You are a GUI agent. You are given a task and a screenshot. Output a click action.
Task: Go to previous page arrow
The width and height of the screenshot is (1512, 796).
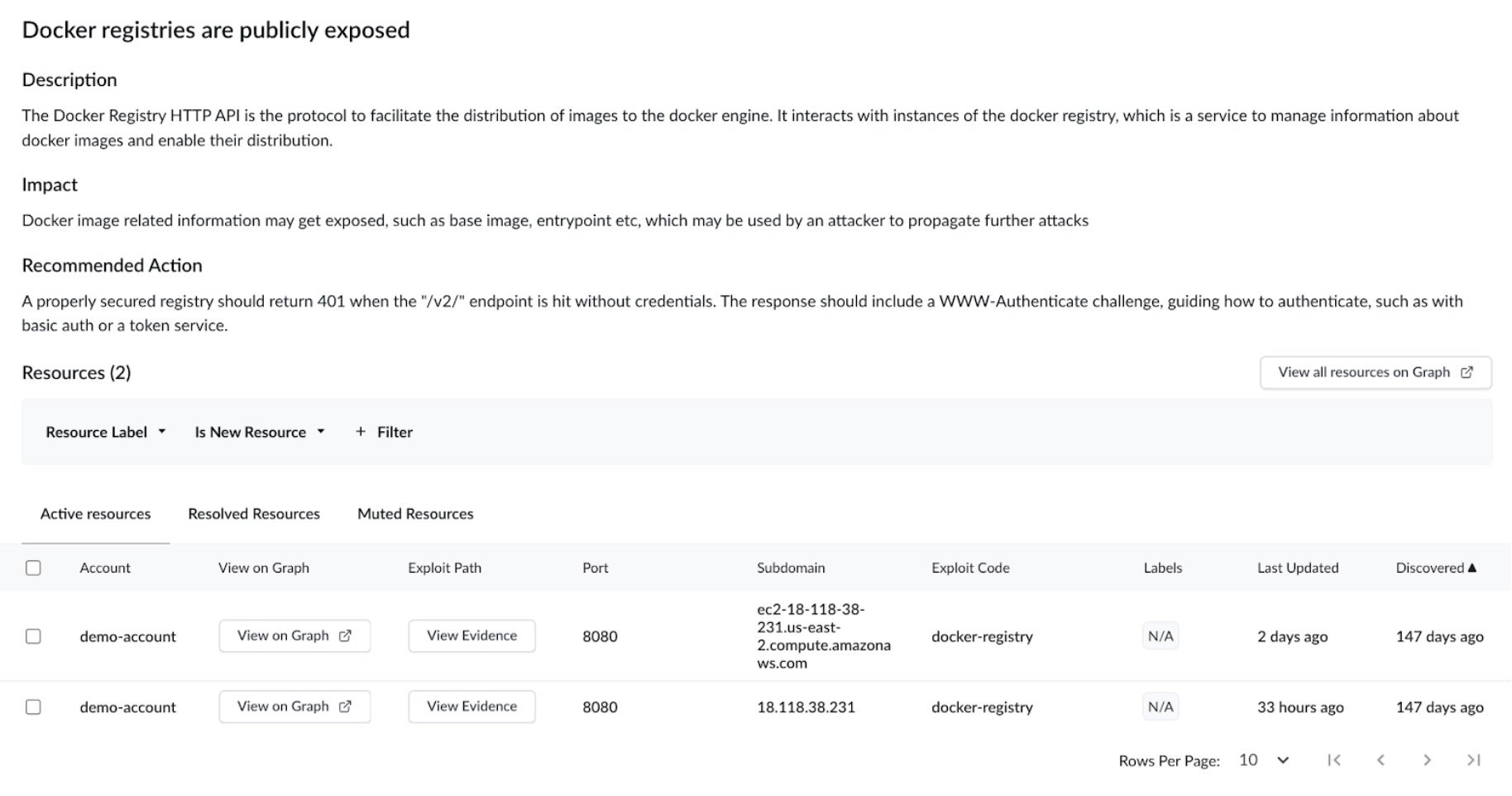tap(1380, 760)
